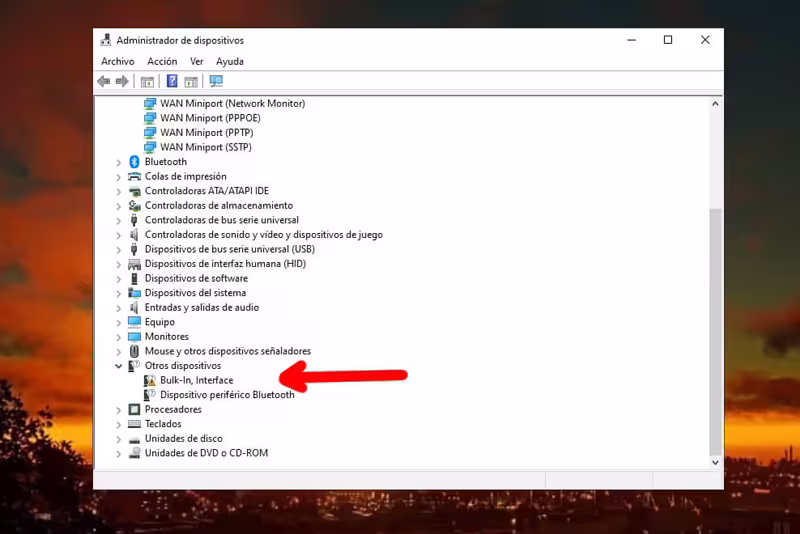Click the scrollbar up arrow
Screen dimensions: 800x534
coord(715,104)
